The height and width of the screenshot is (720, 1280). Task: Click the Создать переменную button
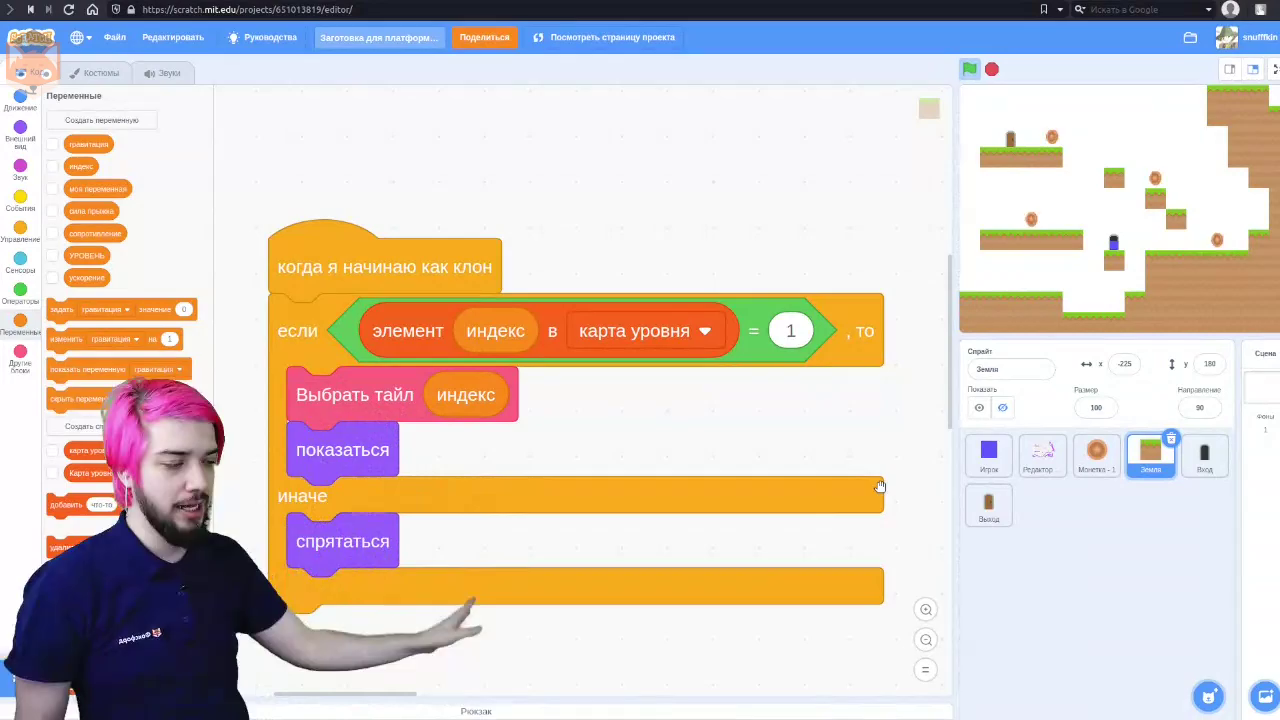(101, 120)
